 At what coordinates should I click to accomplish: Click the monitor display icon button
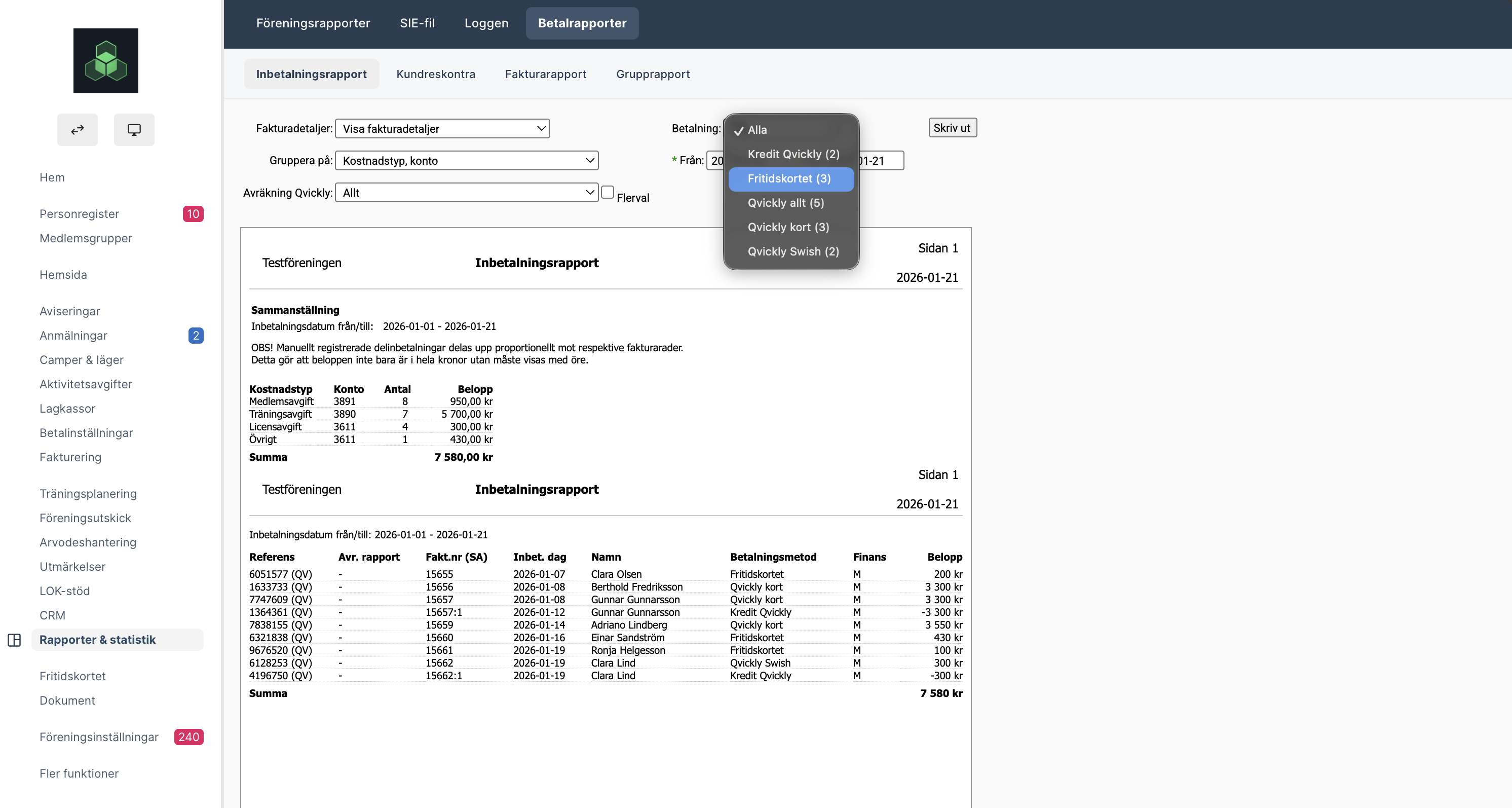(134, 130)
